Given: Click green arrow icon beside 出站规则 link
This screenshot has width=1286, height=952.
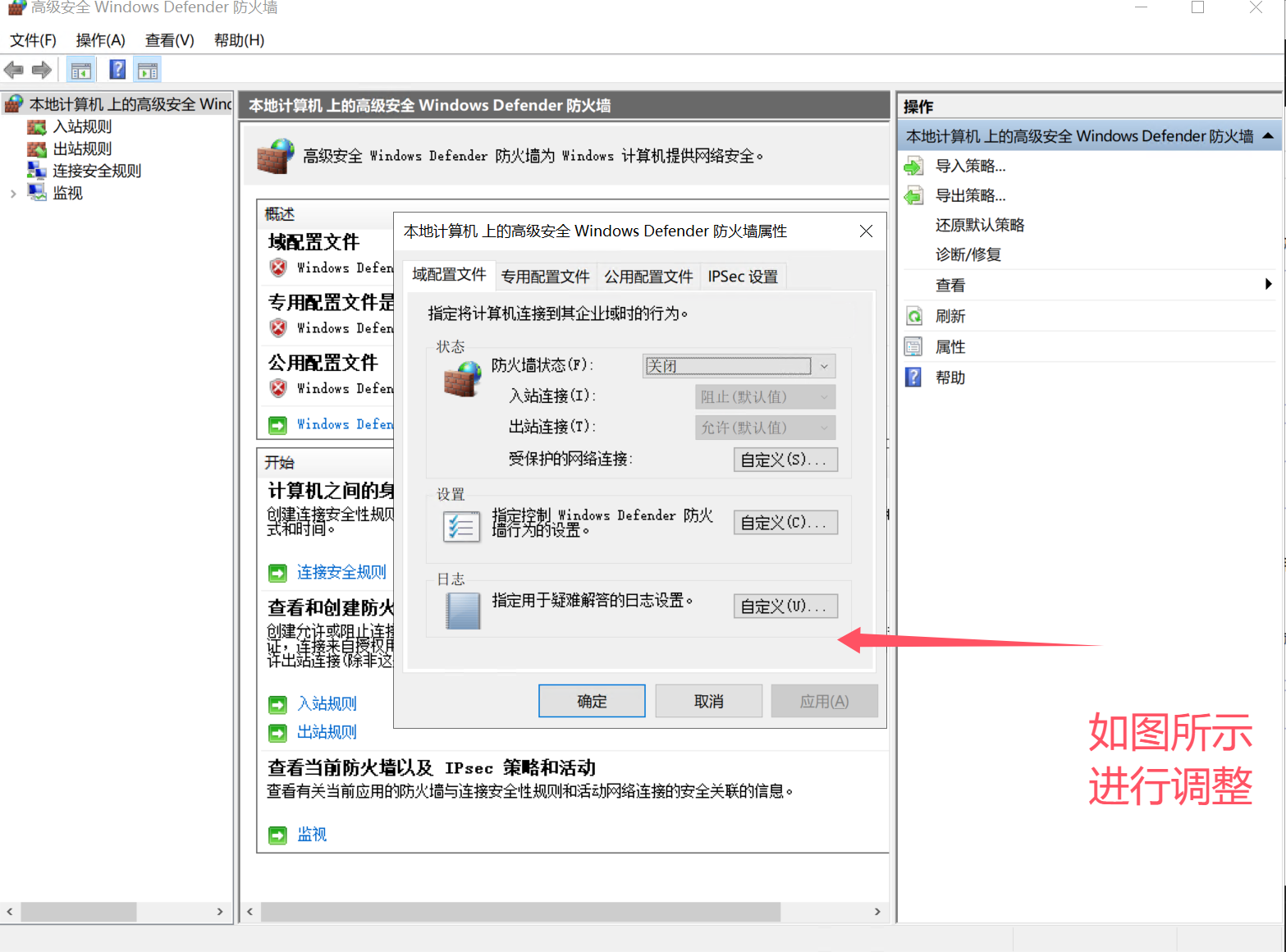Looking at the screenshot, I should coord(278,733).
